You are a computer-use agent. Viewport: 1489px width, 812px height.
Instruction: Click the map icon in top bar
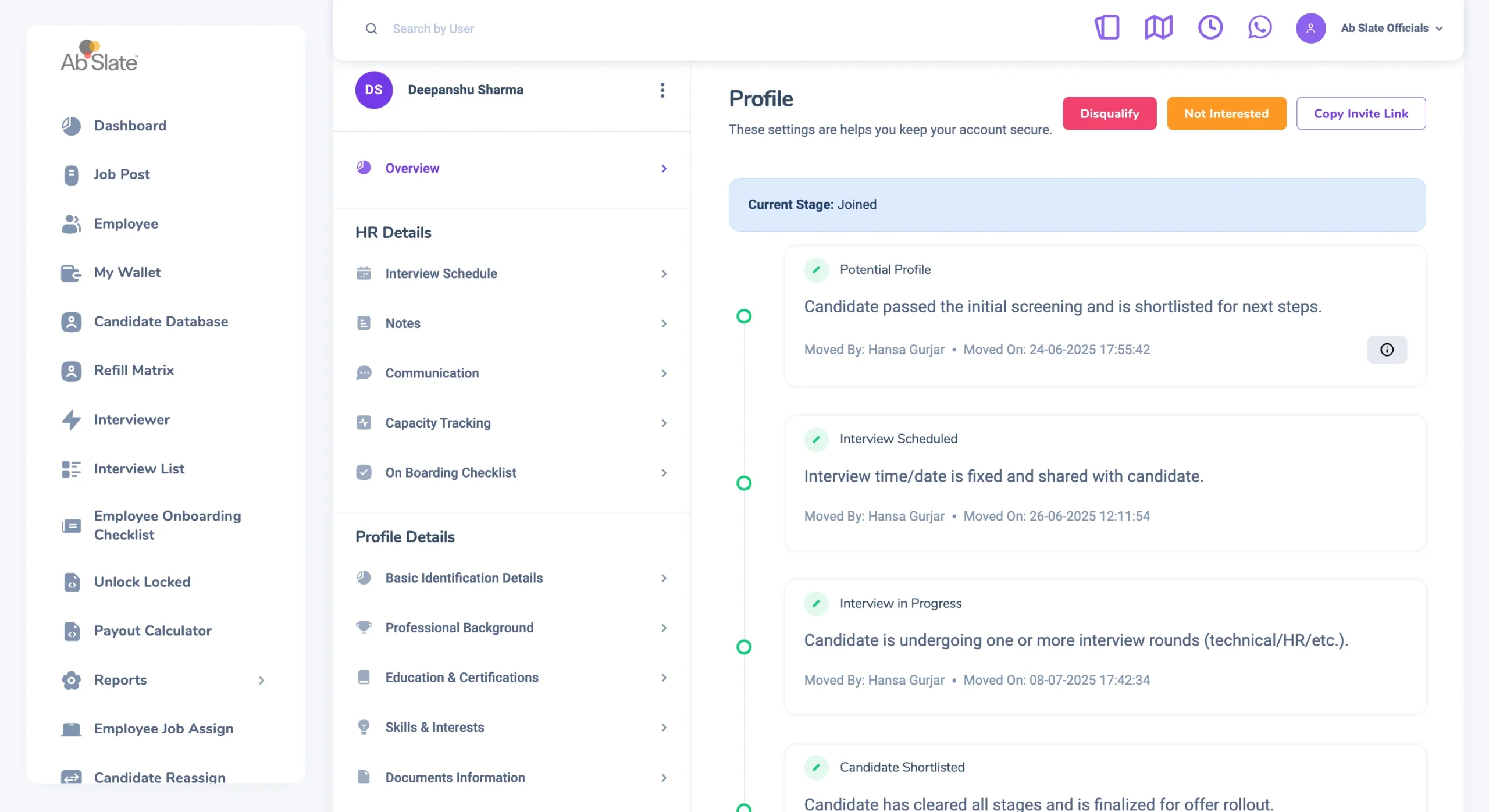[x=1158, y=27]
